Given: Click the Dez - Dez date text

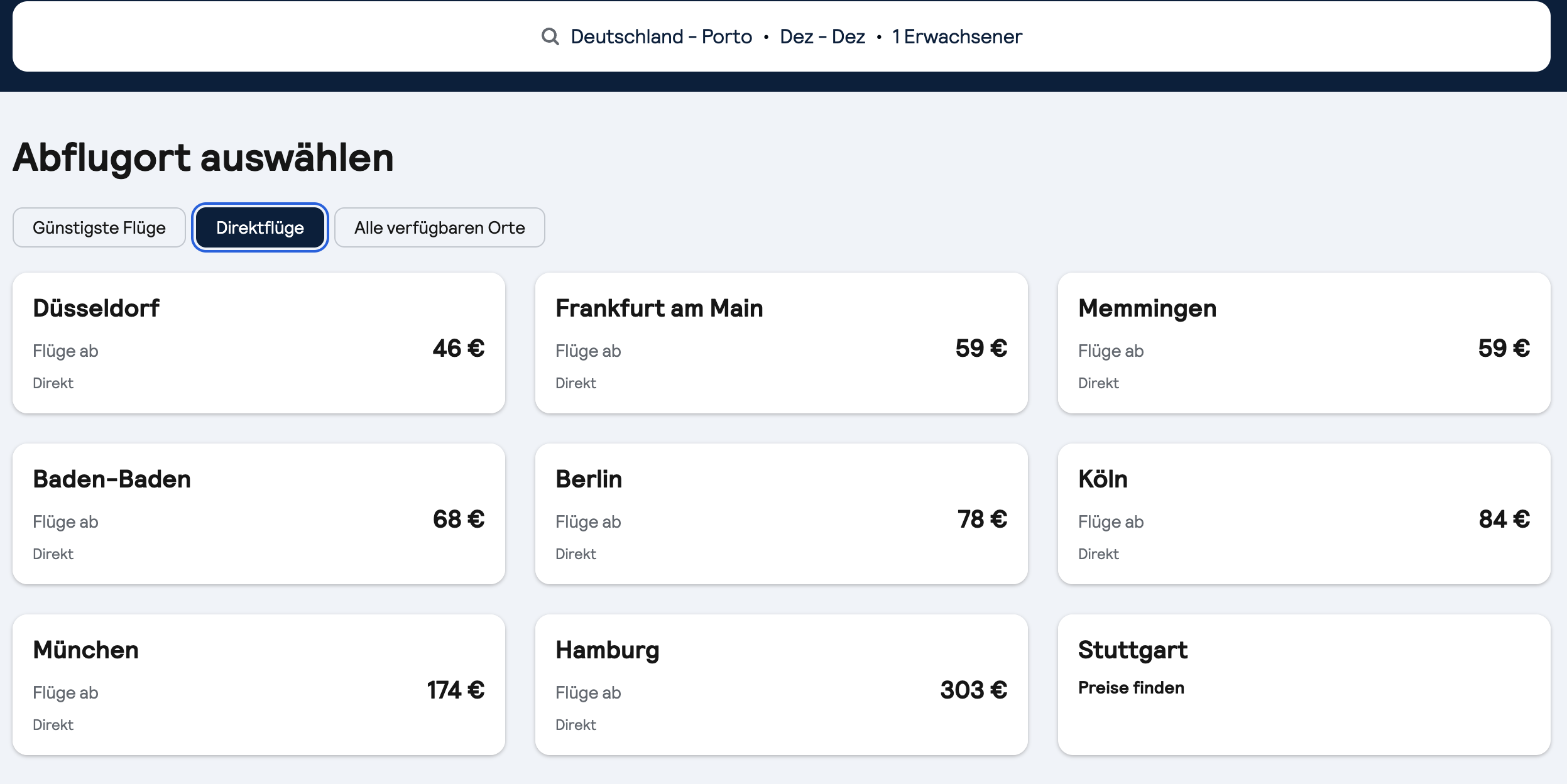Looking at the screenshot, I should click(822, 36).
